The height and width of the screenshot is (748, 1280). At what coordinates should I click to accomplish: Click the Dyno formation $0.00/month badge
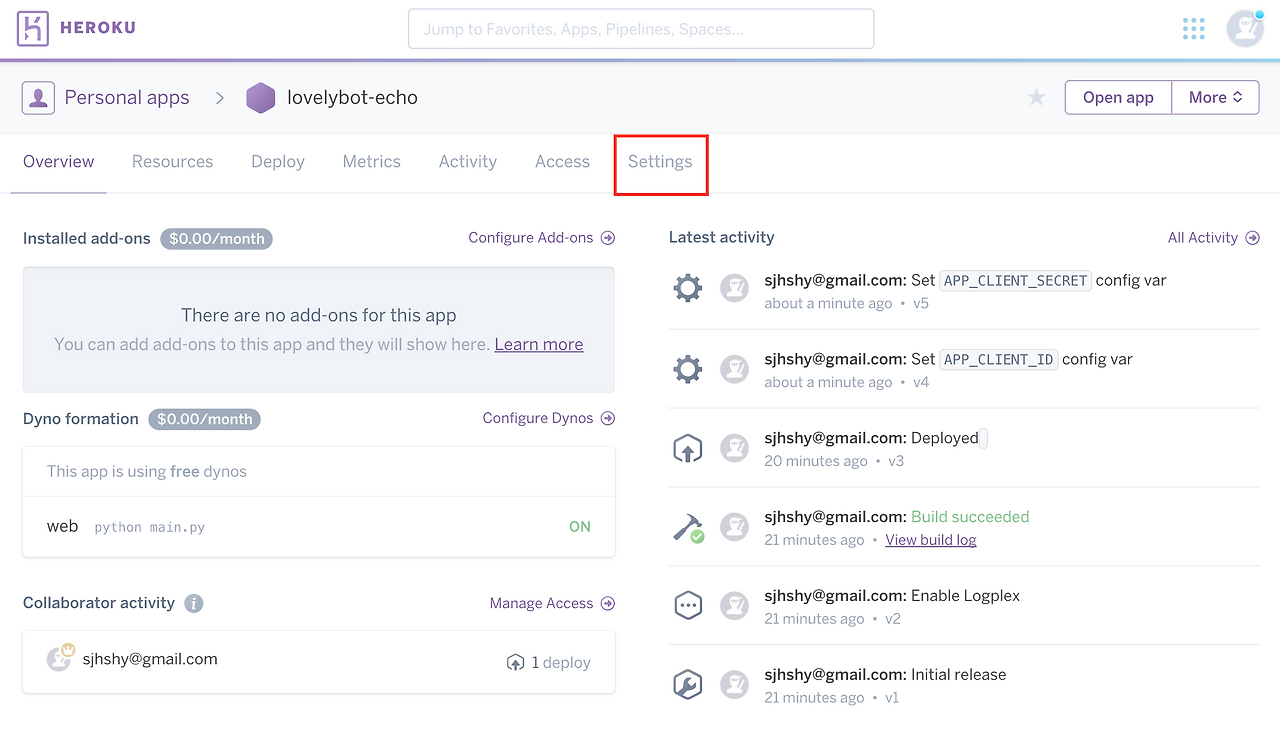204,419
